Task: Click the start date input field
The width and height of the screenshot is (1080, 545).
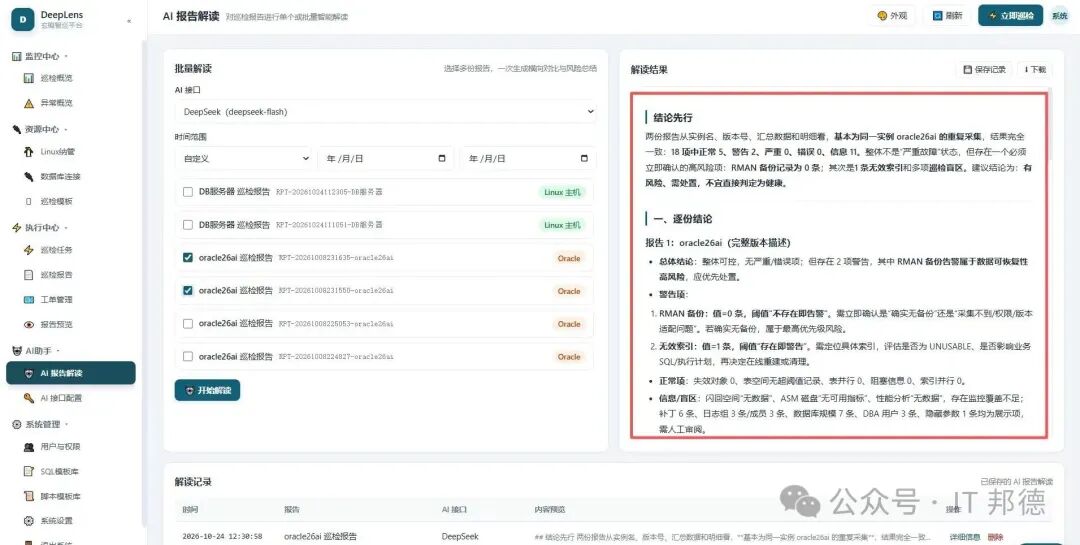Action: 386,158
